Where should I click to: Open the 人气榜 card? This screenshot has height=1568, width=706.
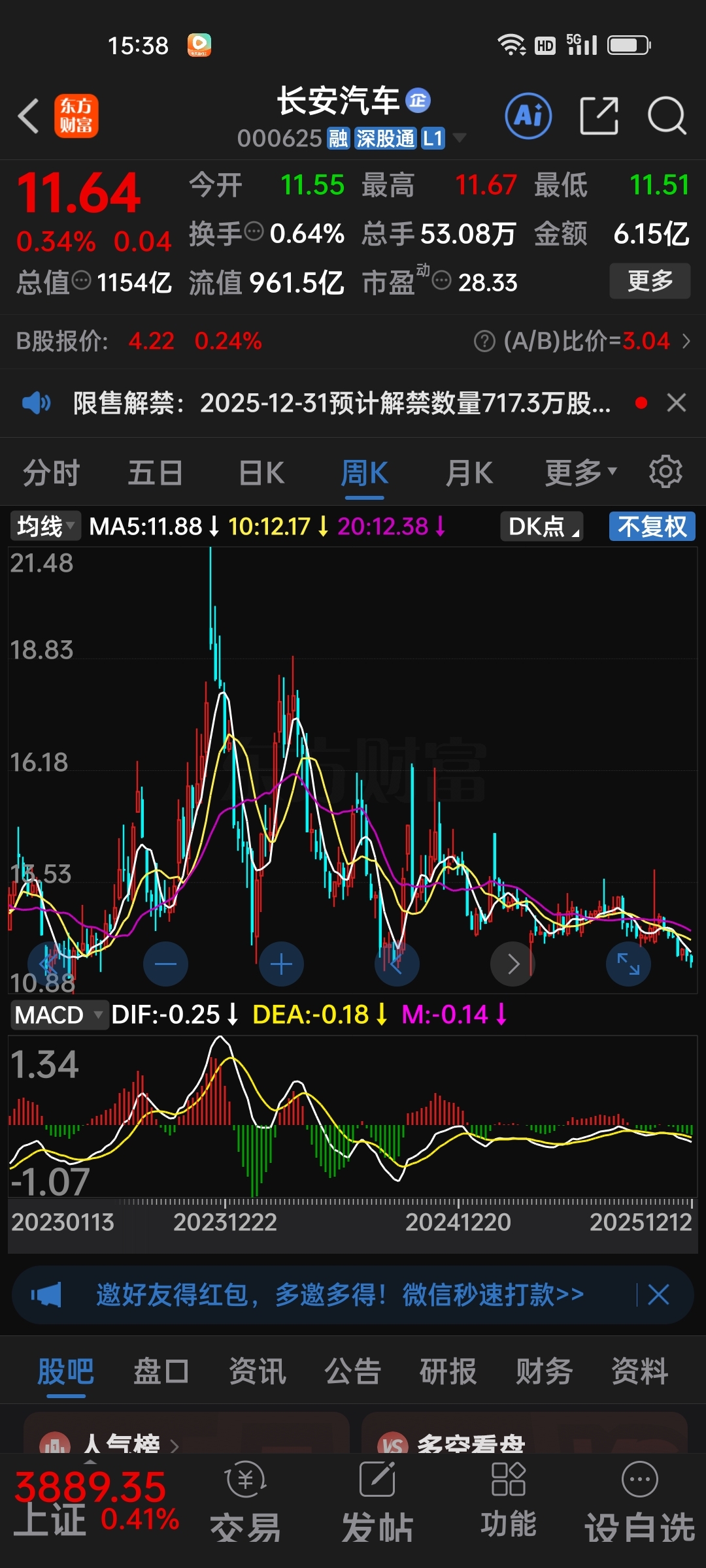coord(186,1434)
